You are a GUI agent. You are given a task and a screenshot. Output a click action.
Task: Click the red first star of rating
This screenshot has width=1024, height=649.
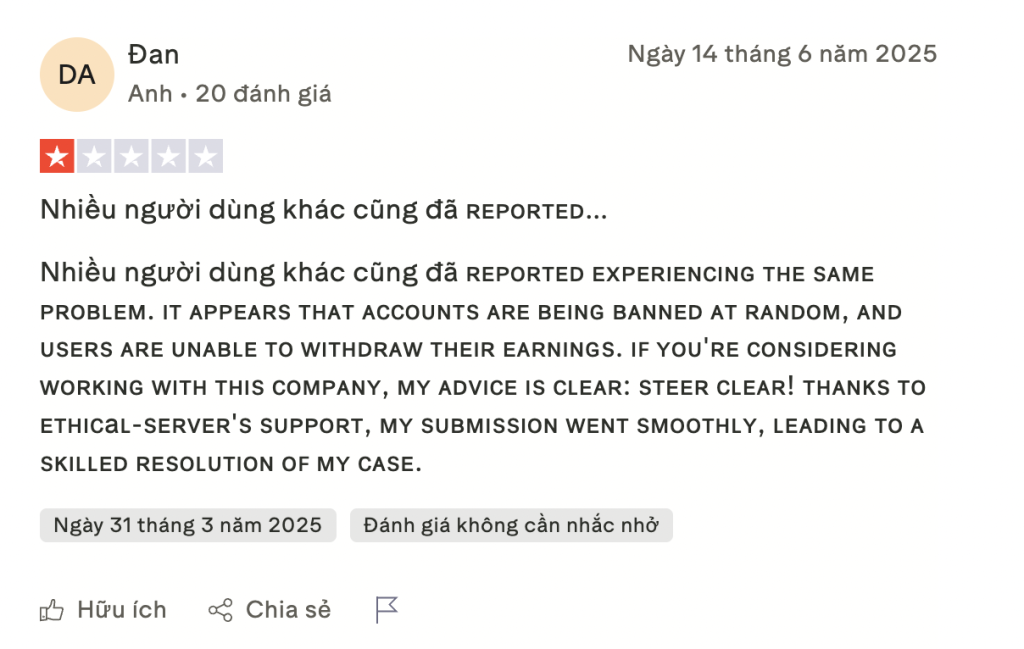click(57, 156)
